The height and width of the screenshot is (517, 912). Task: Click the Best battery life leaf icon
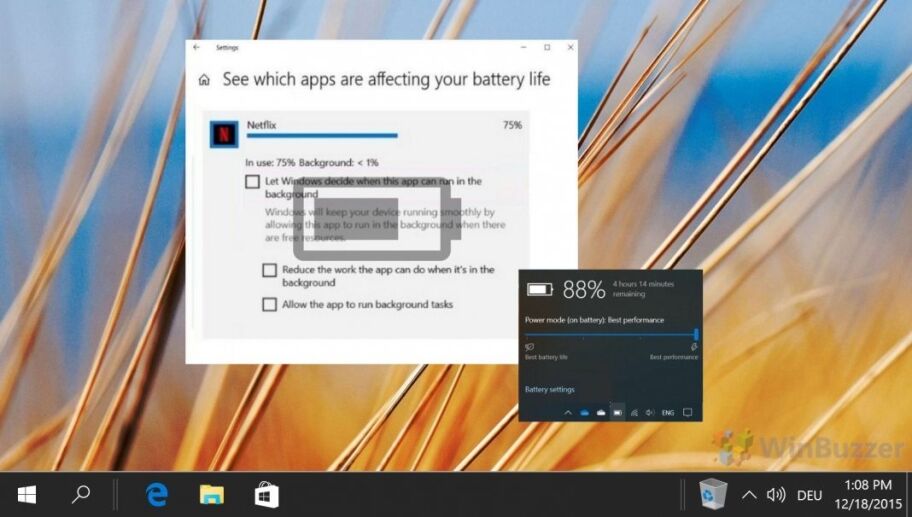pos(529,347)
